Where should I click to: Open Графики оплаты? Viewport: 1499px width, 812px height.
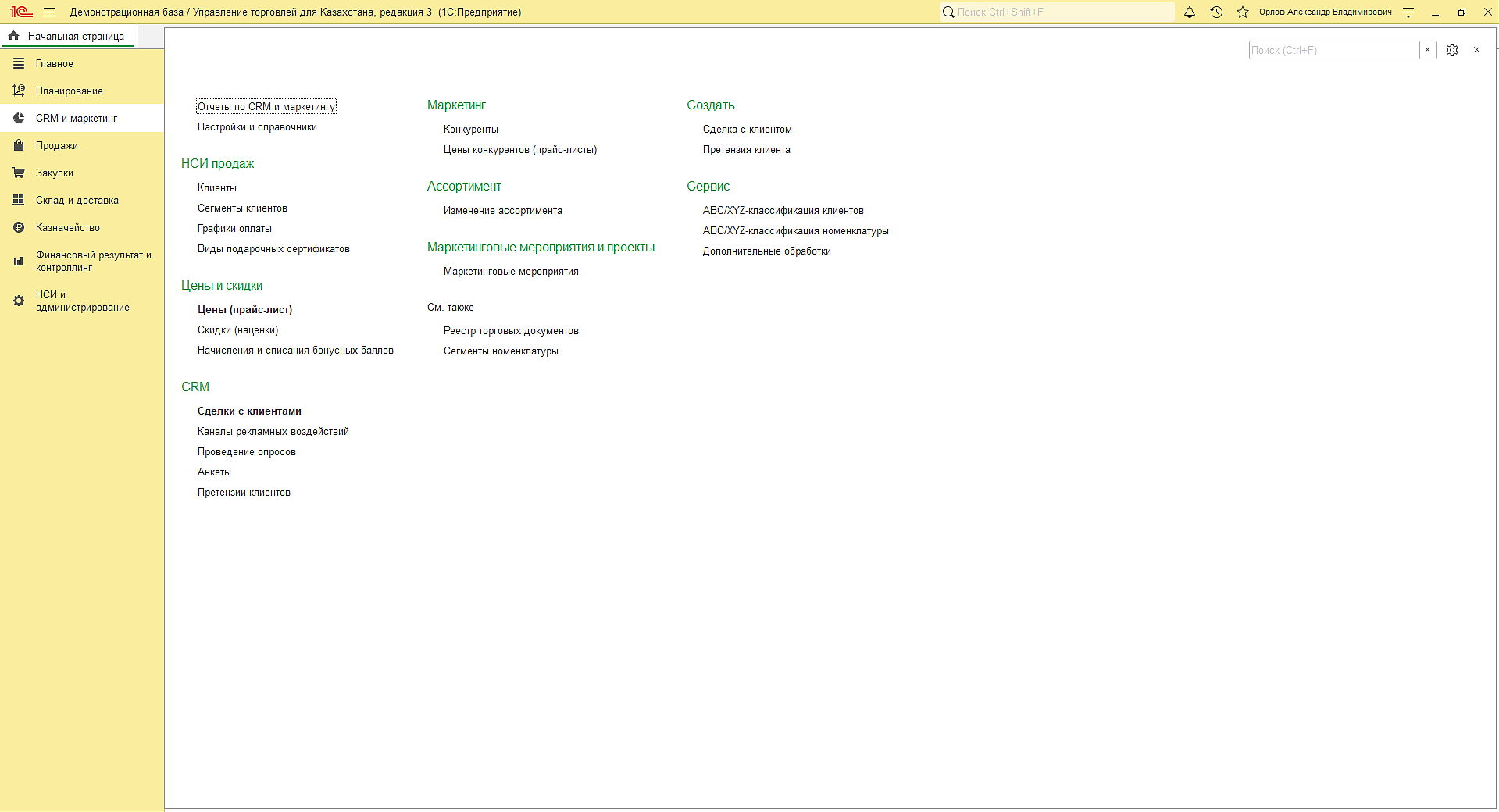[x=234, y=228]
